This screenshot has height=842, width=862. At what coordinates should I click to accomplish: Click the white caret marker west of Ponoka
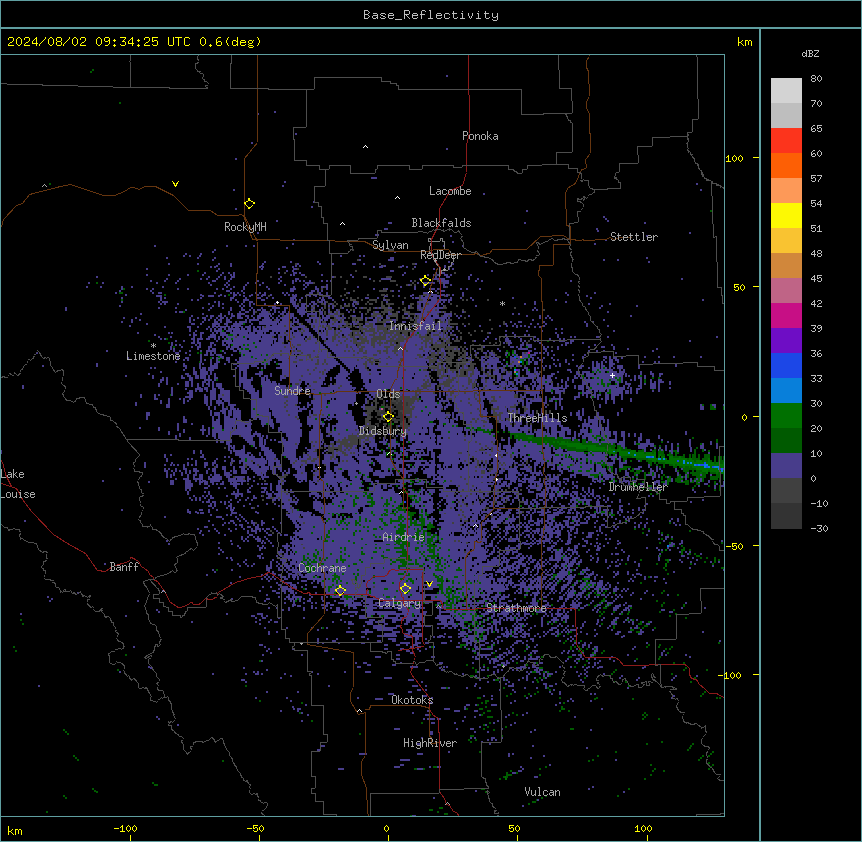click(x=365, y=147)
